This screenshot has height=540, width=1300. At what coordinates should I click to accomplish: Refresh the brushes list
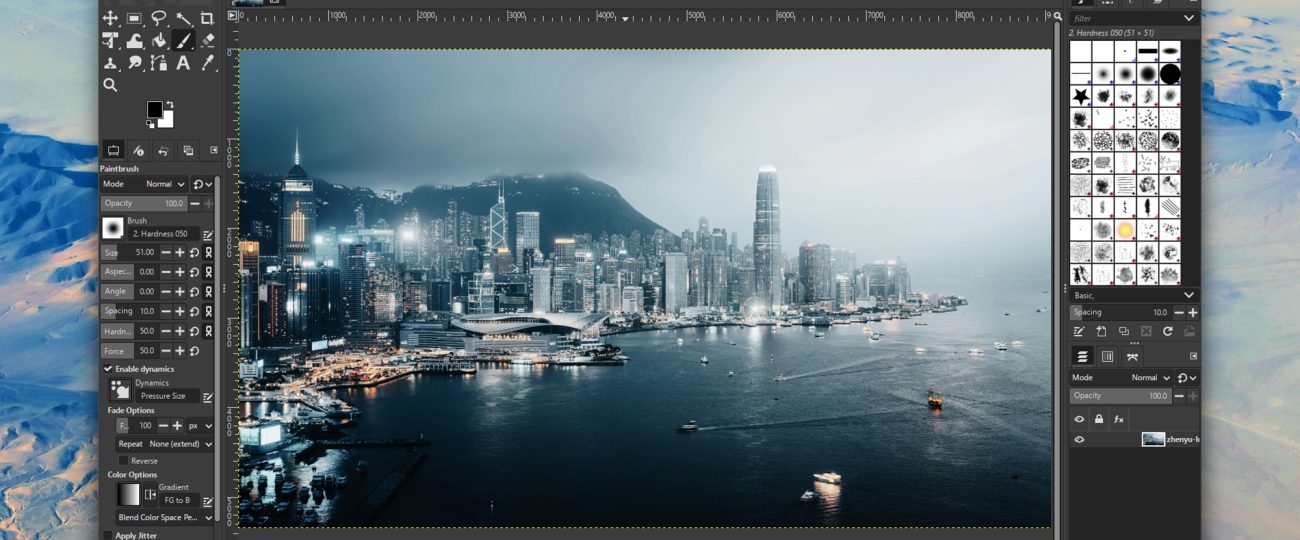(x=1167, y=331)
